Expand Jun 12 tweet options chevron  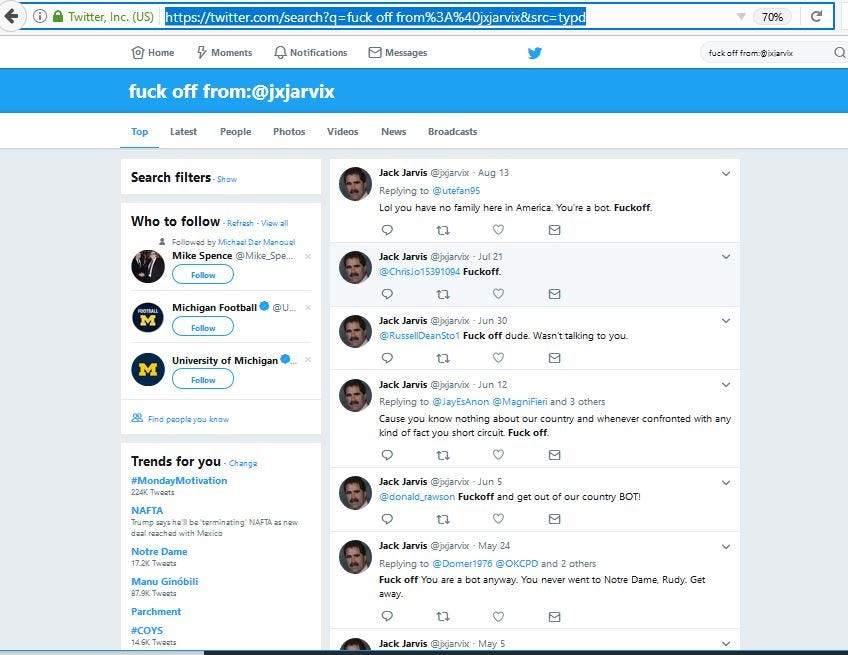726,385
